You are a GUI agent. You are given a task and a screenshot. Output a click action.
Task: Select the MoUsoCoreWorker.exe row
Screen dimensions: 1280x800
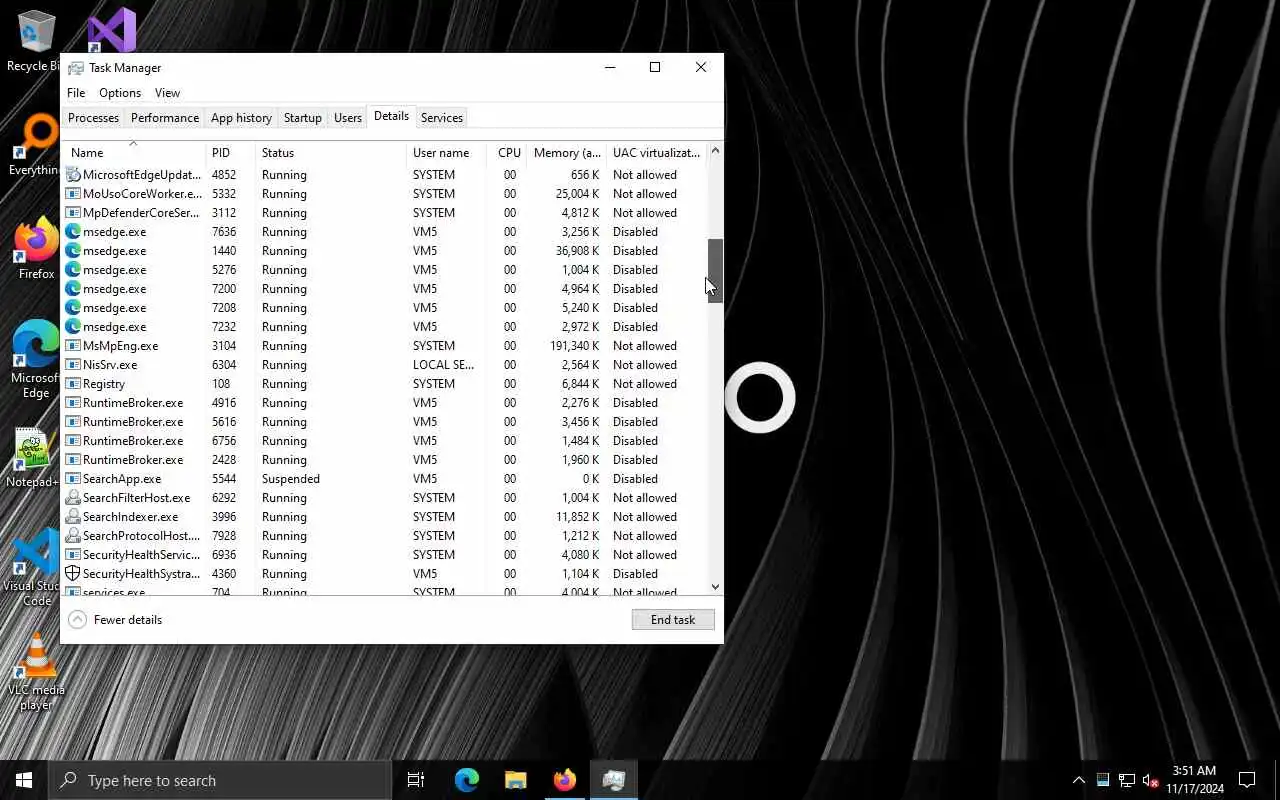(385, 194)
